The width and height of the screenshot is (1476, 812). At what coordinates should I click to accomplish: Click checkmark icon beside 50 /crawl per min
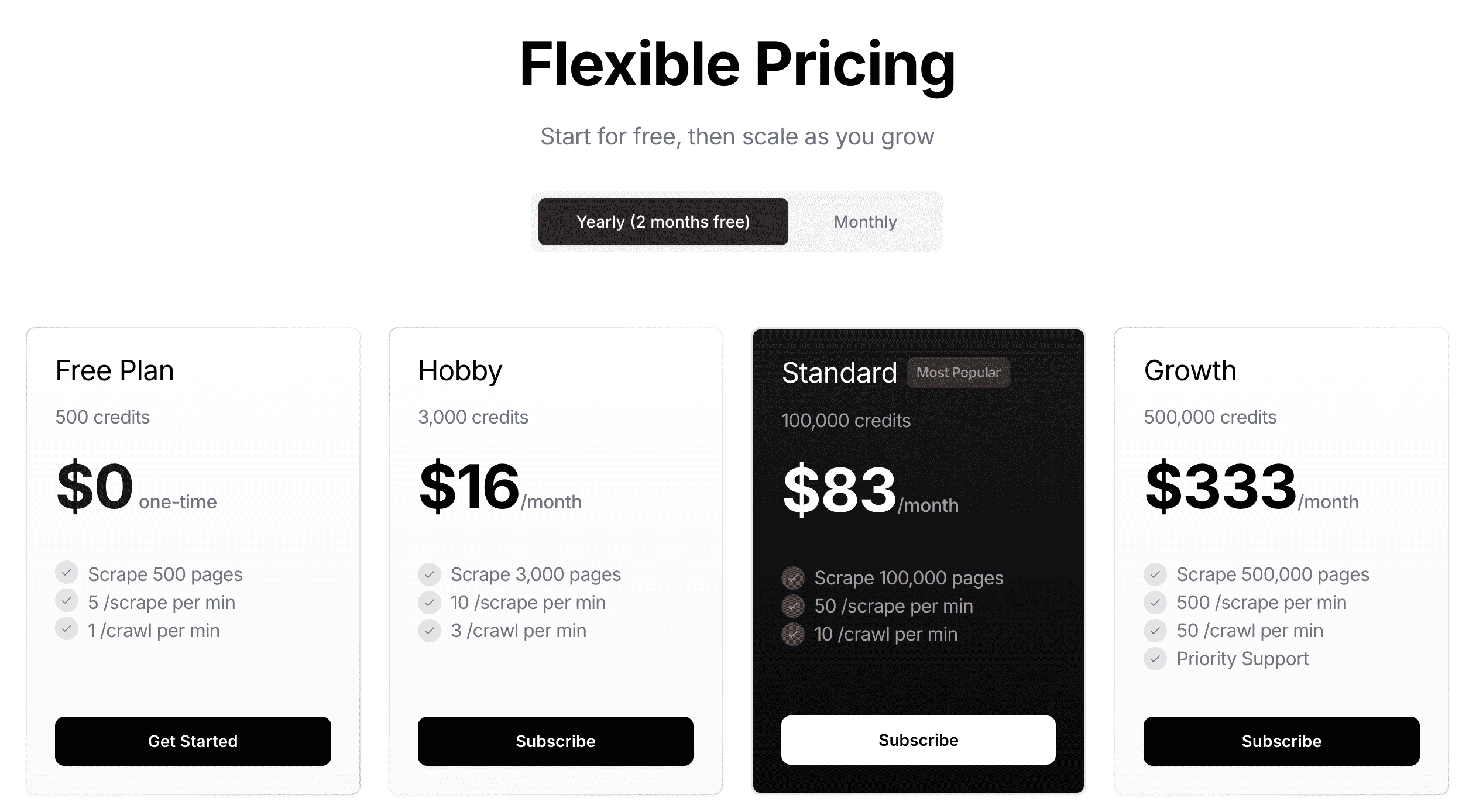[1155, 631]
